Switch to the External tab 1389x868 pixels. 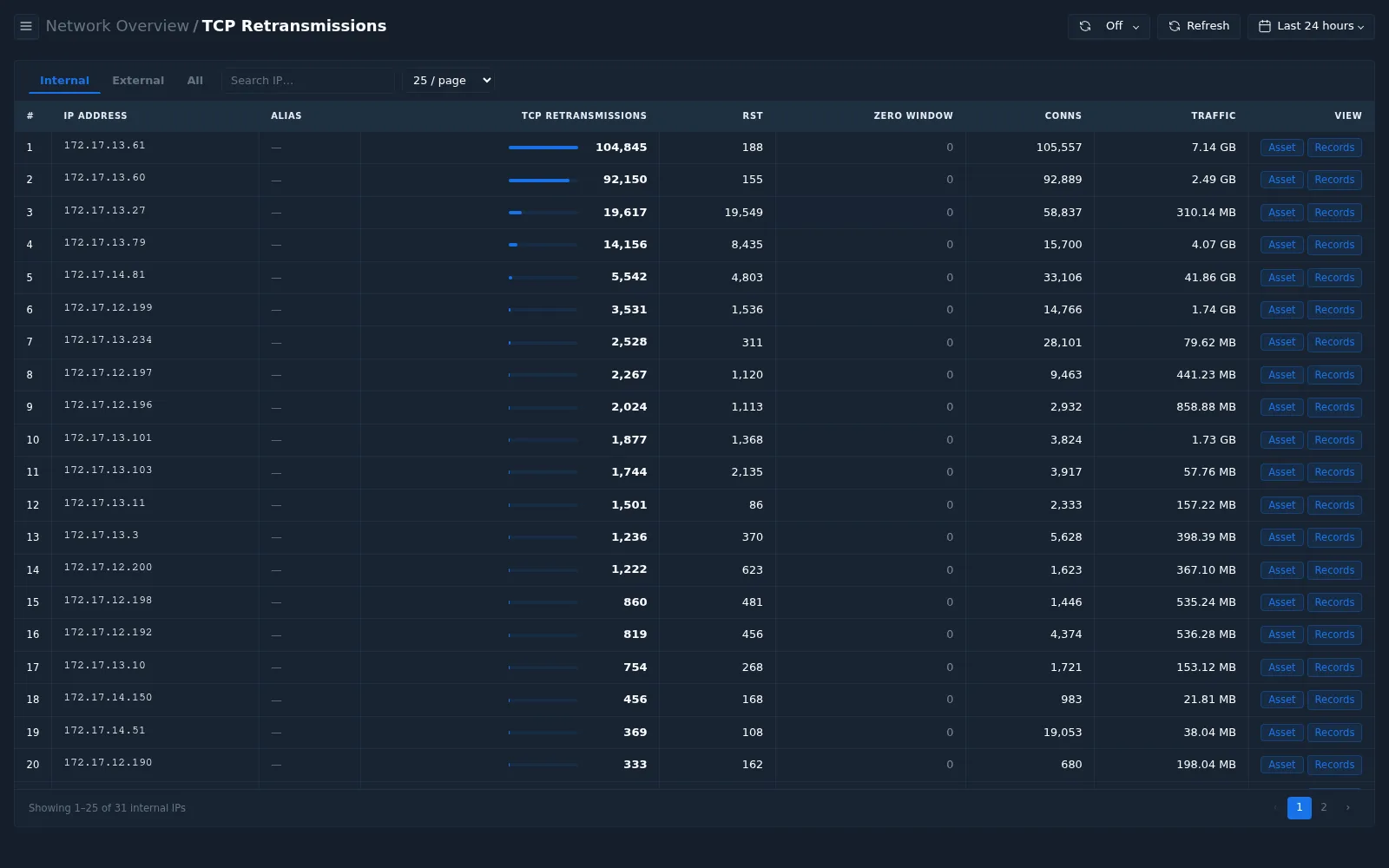coord(138,81)
